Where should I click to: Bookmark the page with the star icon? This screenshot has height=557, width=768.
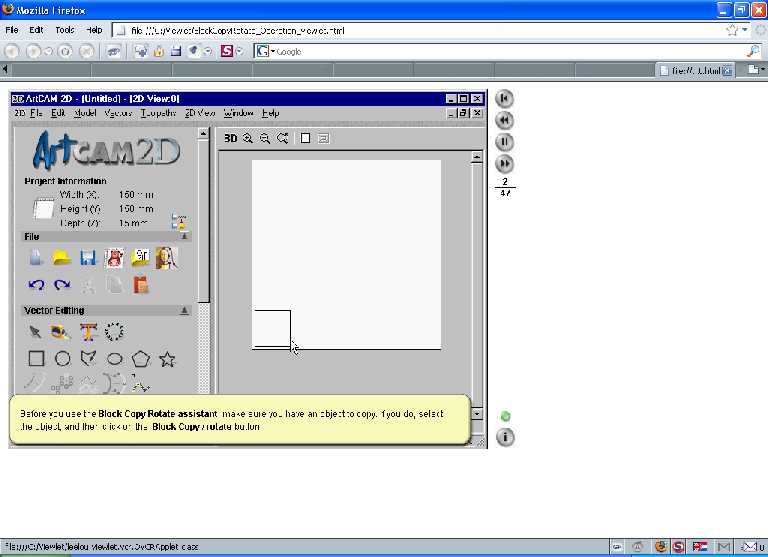pos(732,30)
